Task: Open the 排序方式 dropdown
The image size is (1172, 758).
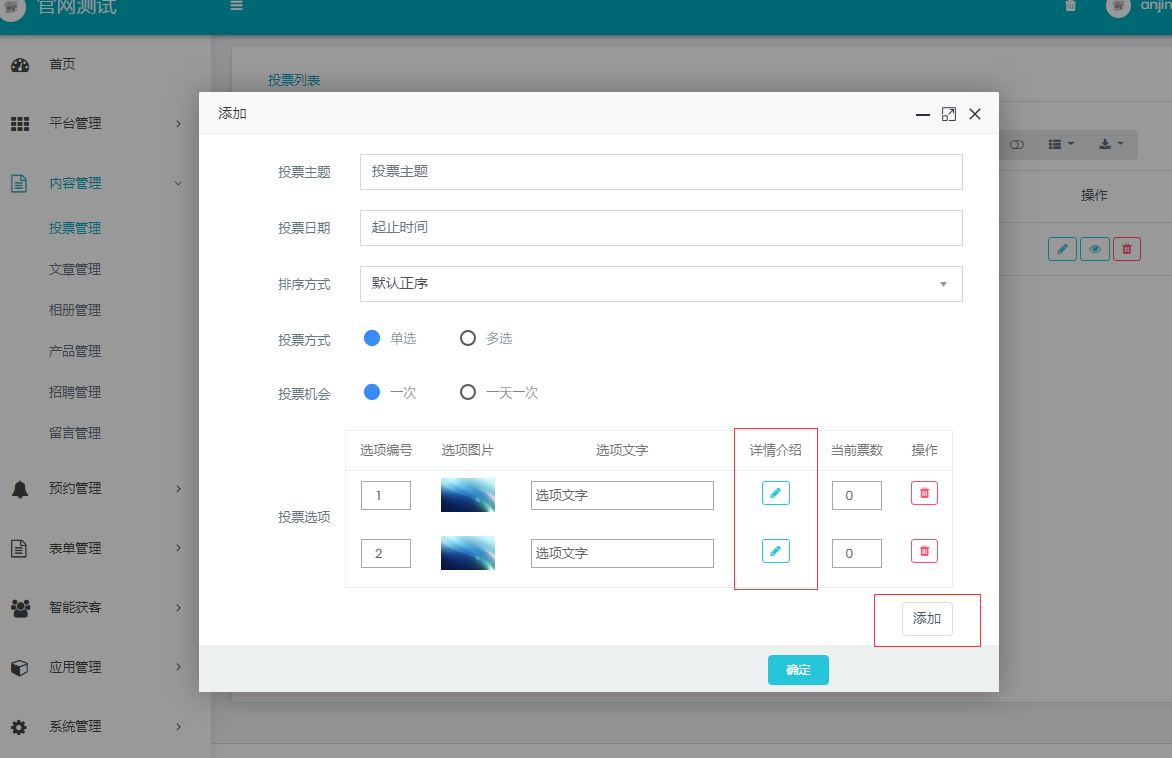Action: point(660,284)
